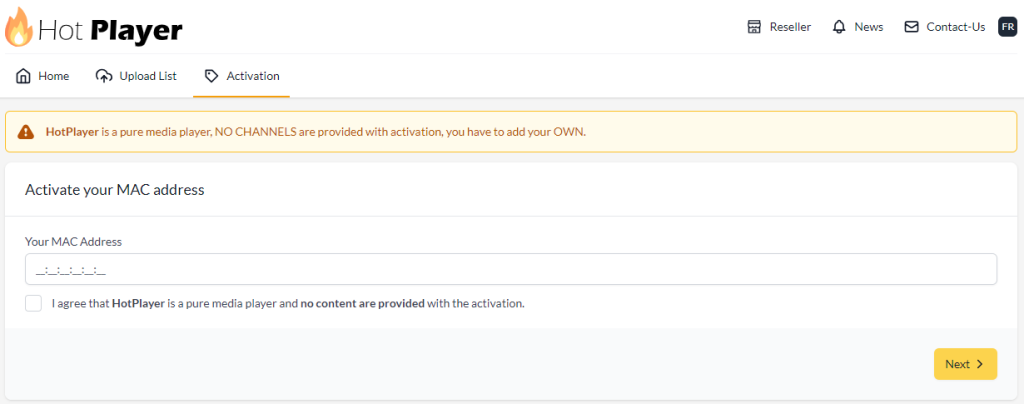Click the Hot Player brand name text
This screenshot has height=404, width=1024.
tap(110, 30)
